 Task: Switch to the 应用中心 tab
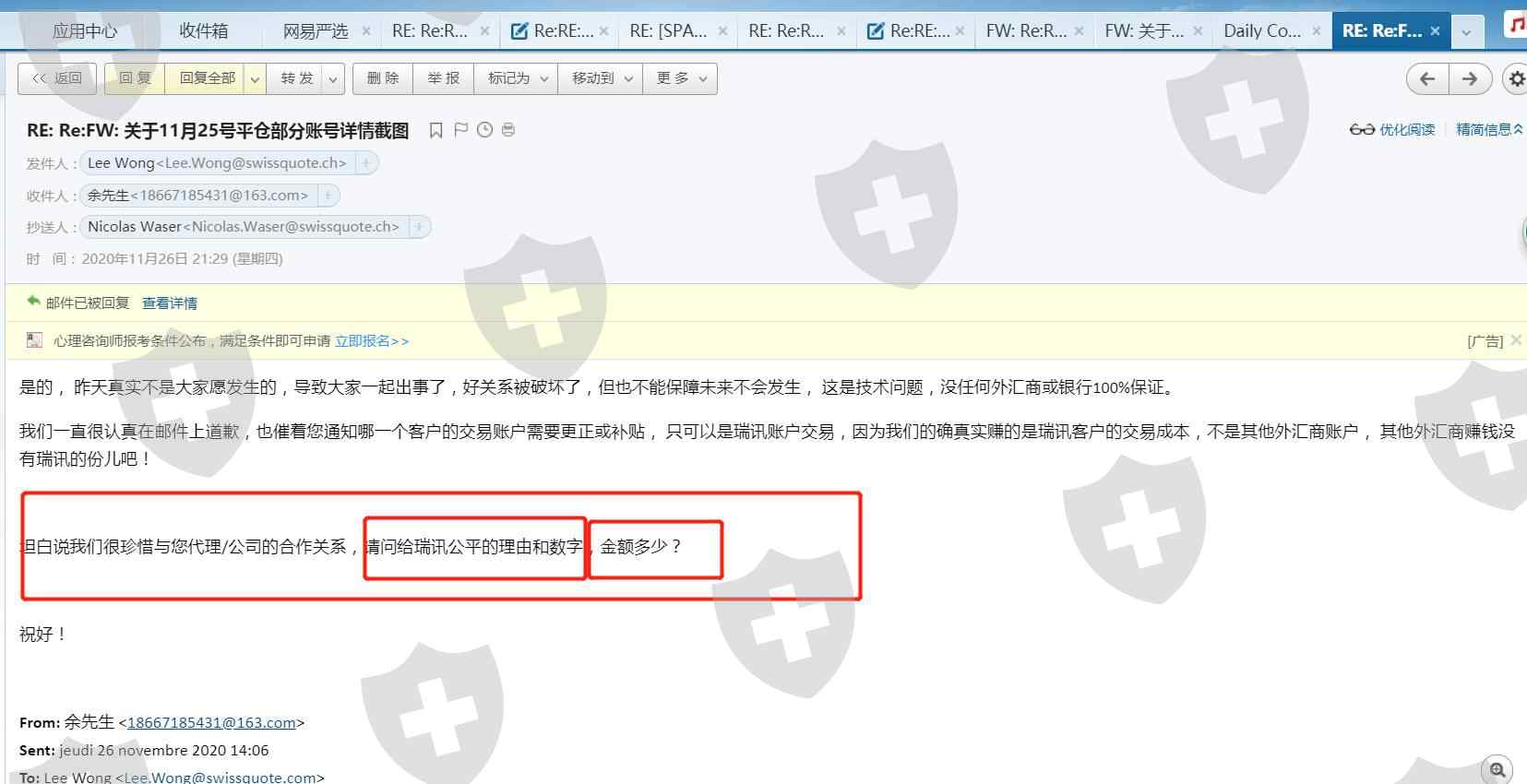tap(85, 31)
